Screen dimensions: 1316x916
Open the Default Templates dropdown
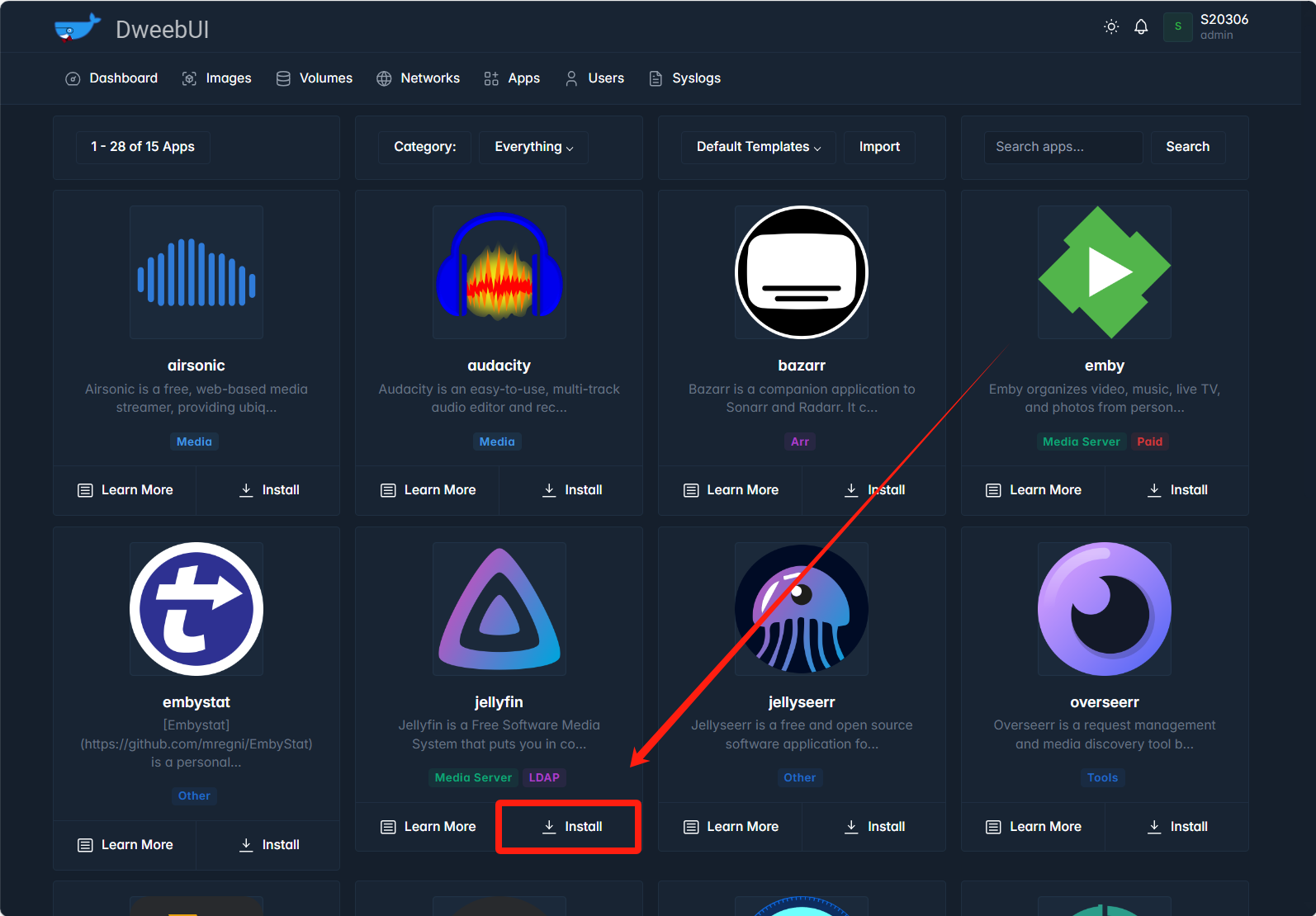[758, 147]
